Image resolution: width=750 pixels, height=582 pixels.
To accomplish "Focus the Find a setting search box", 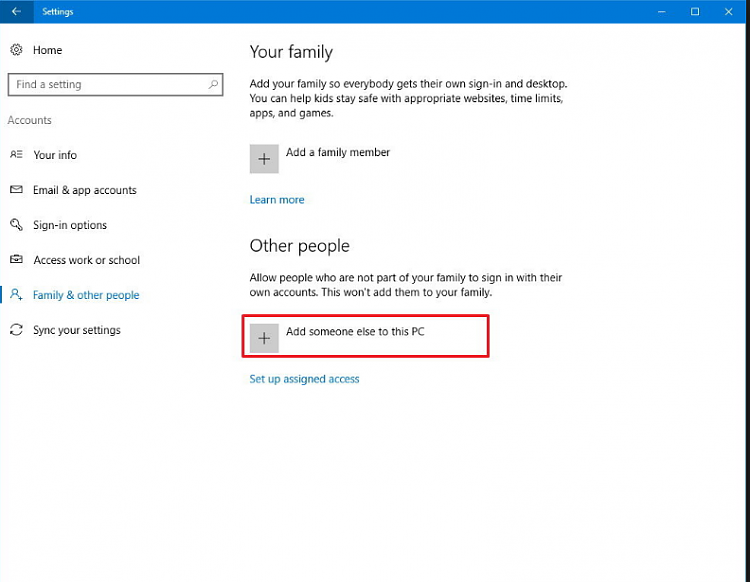I will pos(115,85).
